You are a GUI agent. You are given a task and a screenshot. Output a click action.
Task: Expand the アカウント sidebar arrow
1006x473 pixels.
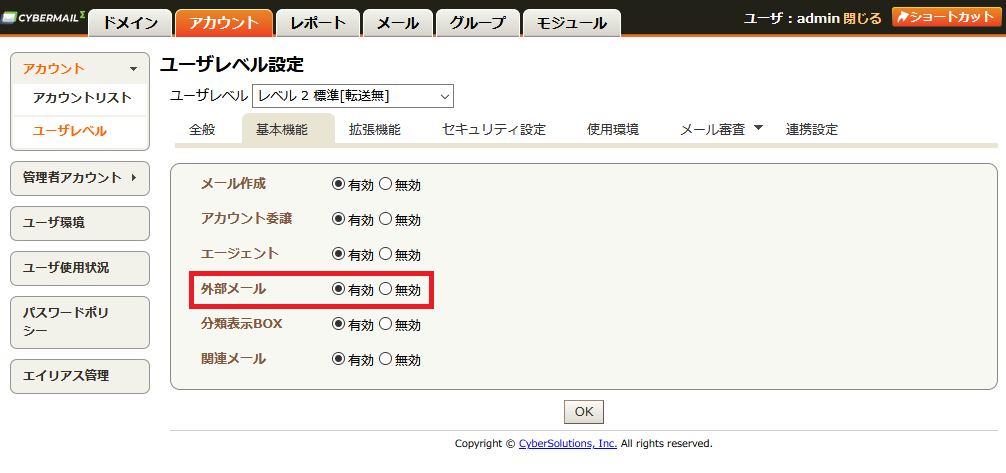(133, 69)
